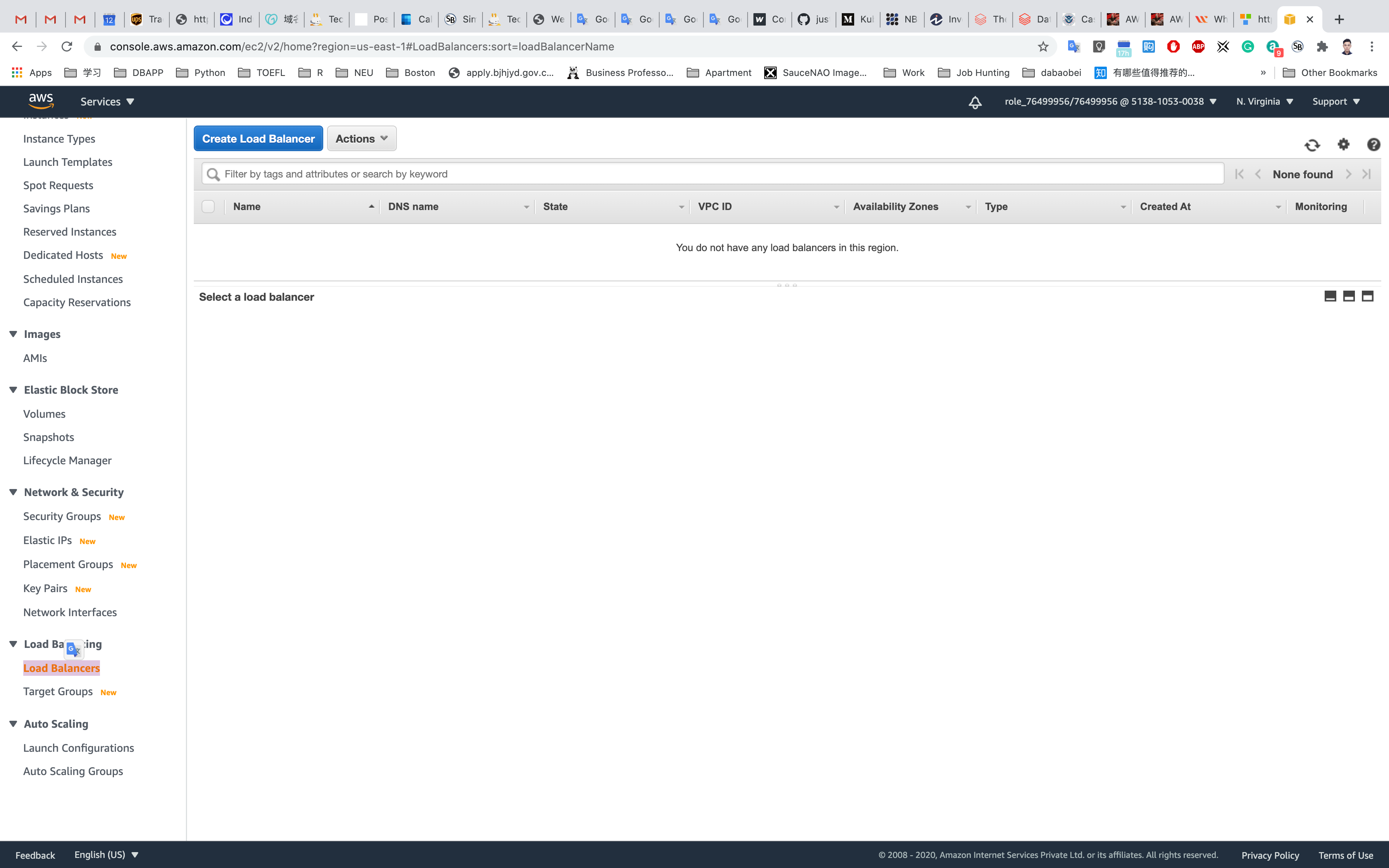Open the N. Virginia region dropdown
The height and width of the screenshot is (868, 1389).
point(1264,102)
